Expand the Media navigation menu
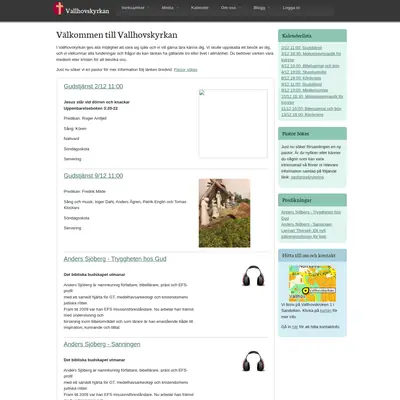Viewport: 400px width, 400px height. [170, 8]
